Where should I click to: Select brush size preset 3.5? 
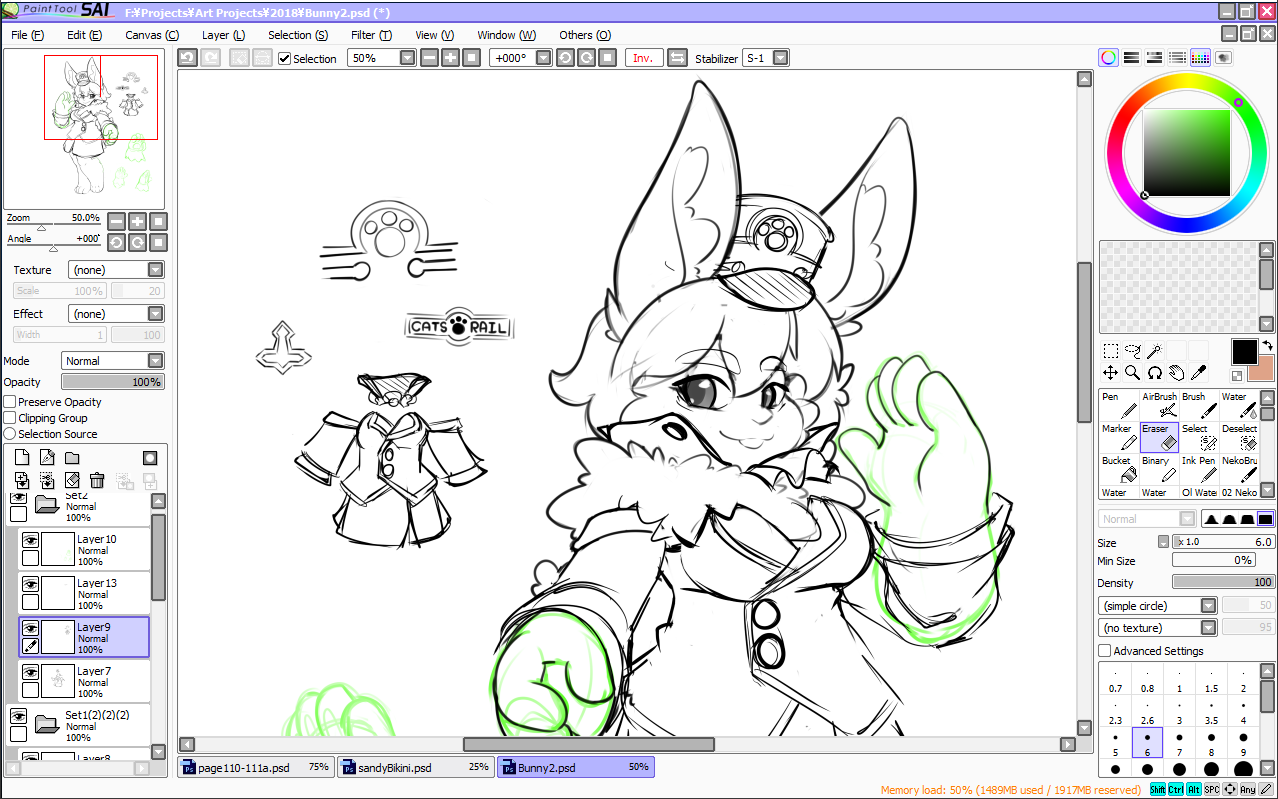1211,711
